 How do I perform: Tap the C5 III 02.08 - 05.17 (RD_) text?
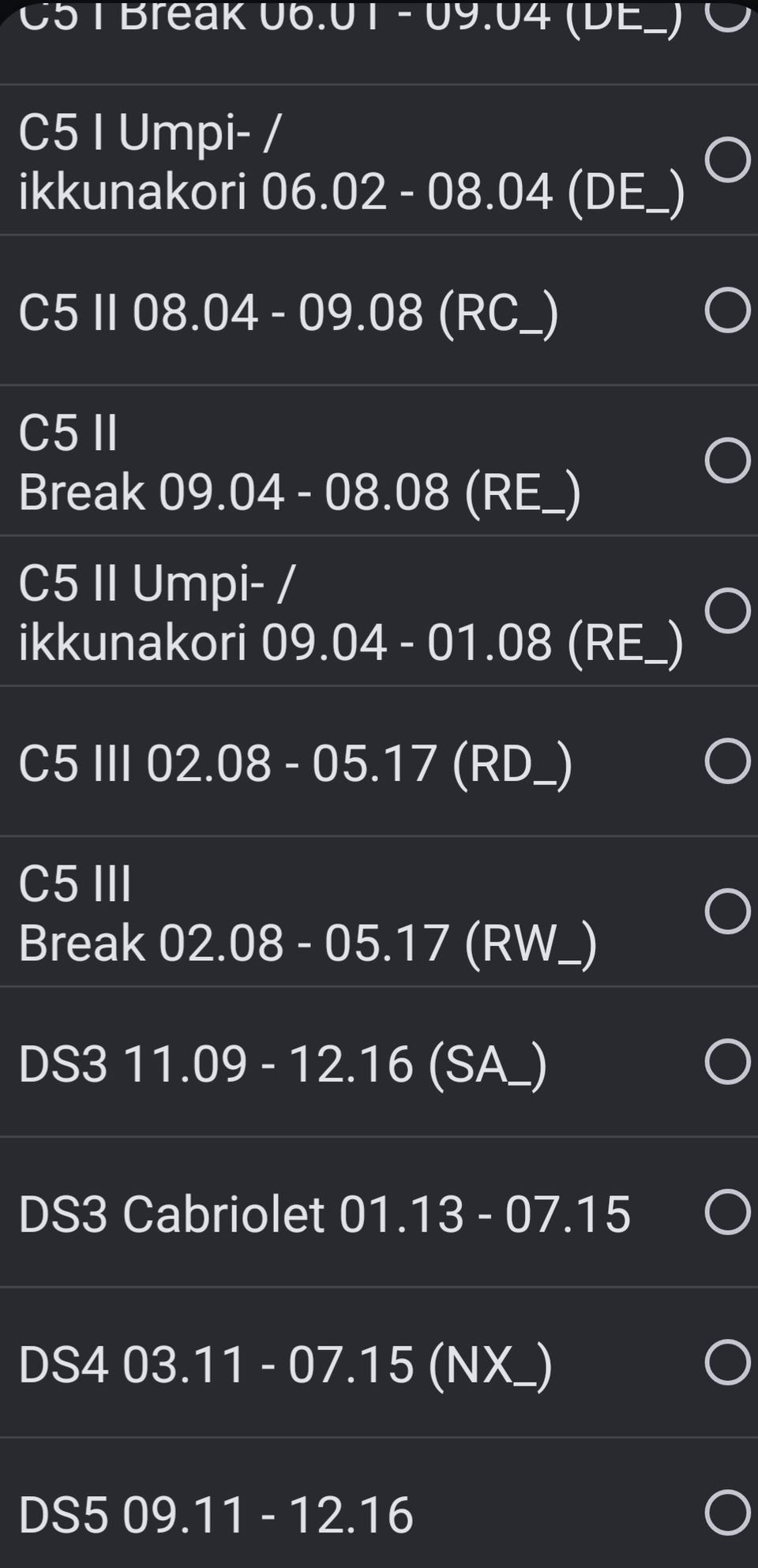295,763
